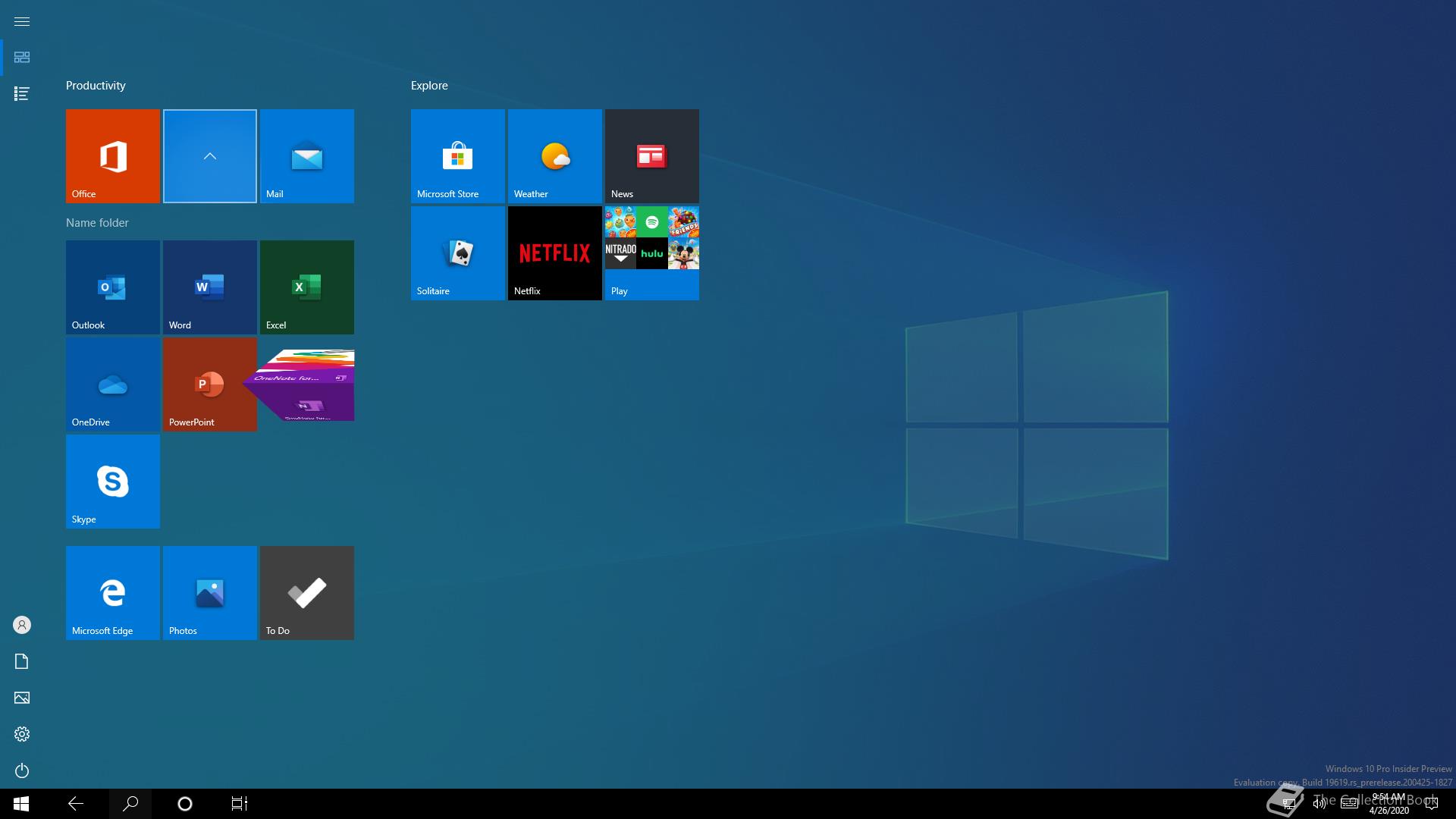
Task: Open the Word tile
Action: pyautogui.click(x=210, y=287)
